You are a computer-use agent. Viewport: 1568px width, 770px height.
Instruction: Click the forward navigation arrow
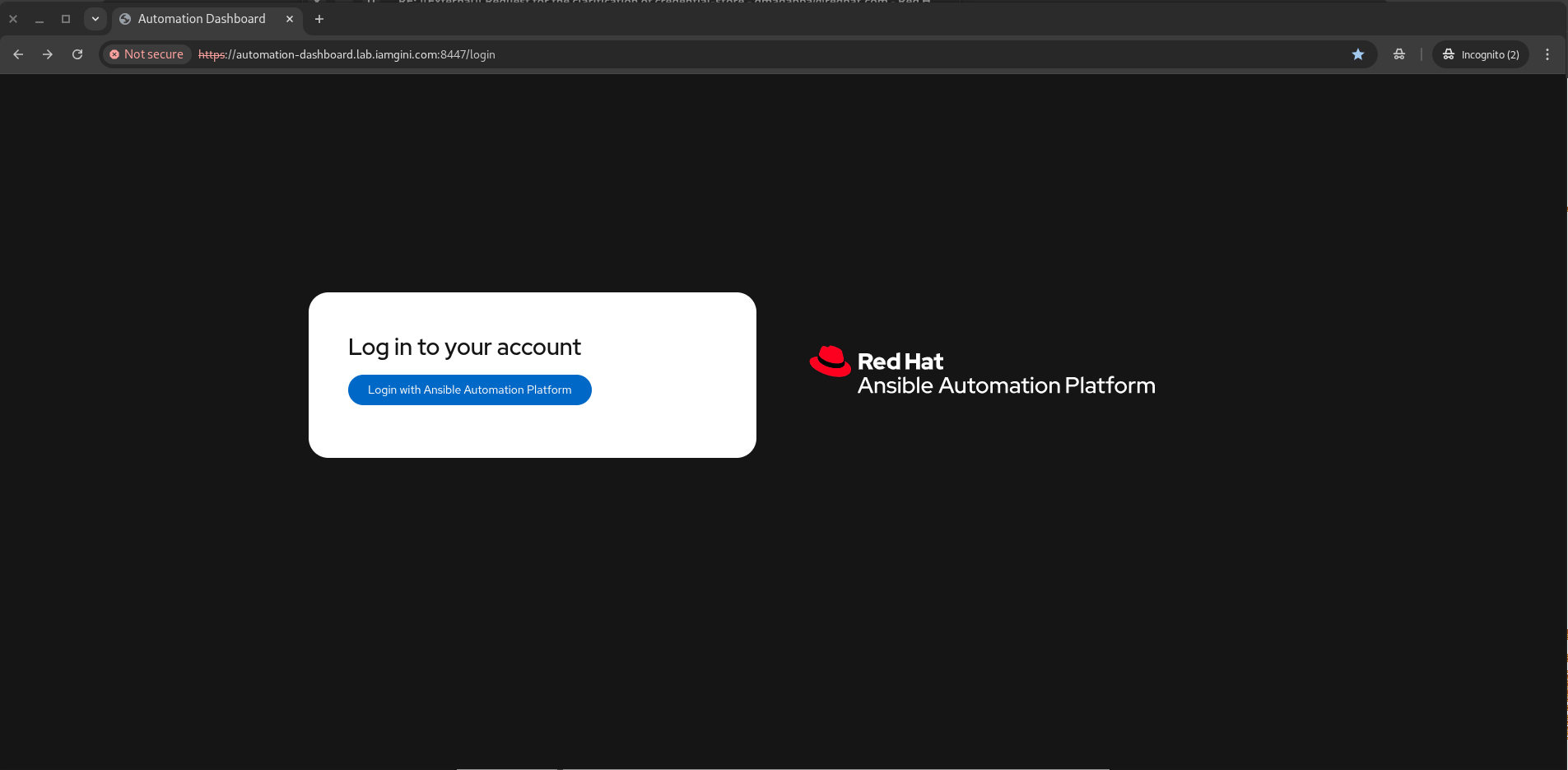48,54
